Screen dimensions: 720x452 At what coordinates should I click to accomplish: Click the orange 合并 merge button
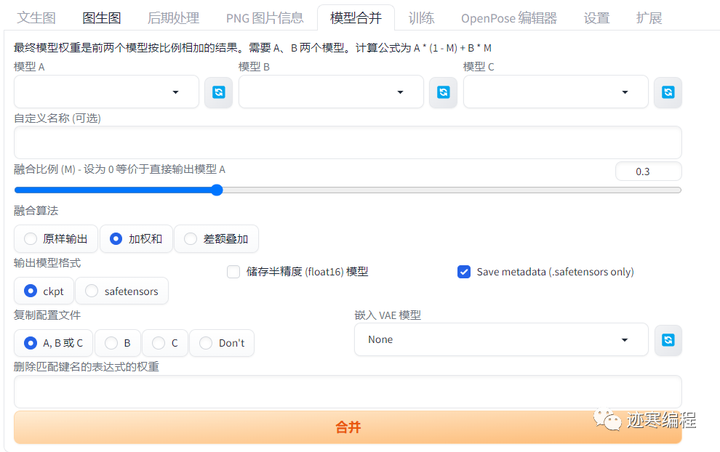click(x=348, y=427)
